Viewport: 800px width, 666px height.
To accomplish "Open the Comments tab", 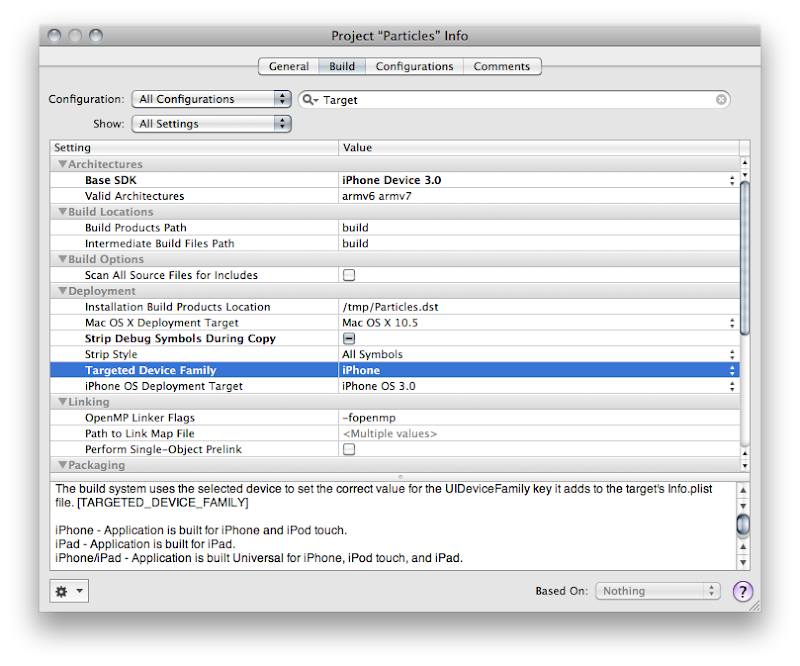I will (502, 67).
